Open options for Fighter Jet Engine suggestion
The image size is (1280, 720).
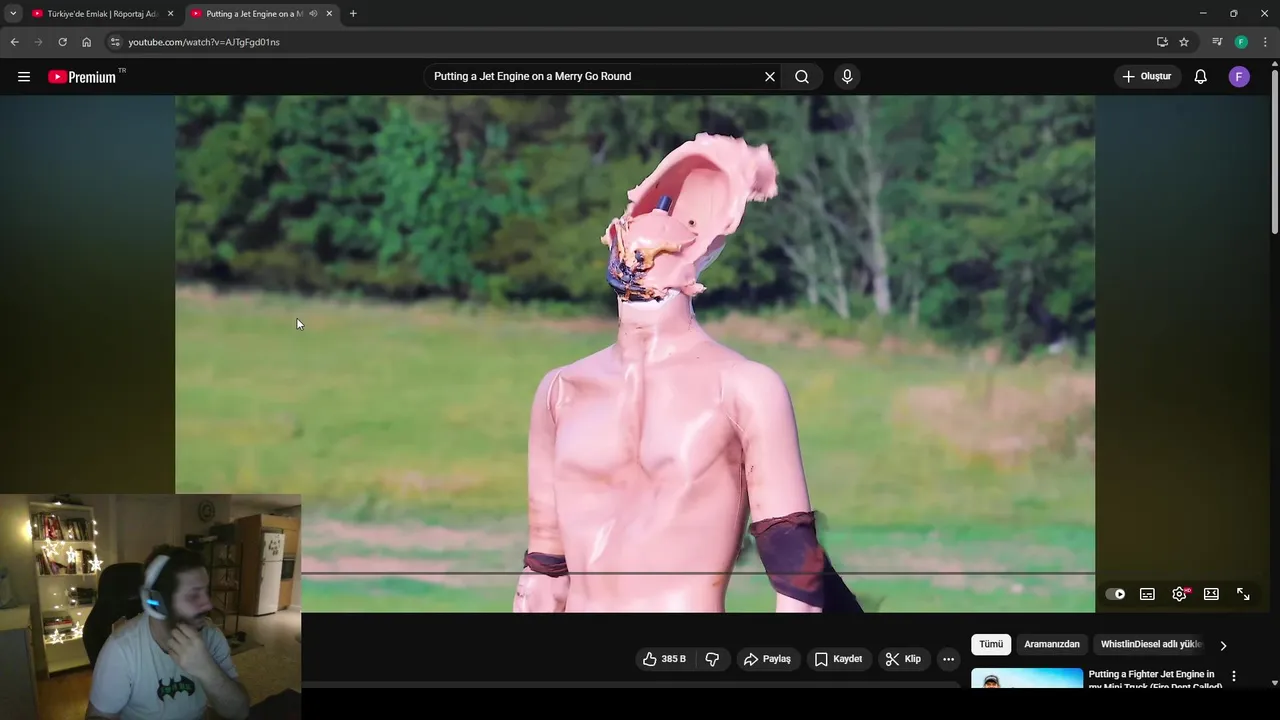1234,677
